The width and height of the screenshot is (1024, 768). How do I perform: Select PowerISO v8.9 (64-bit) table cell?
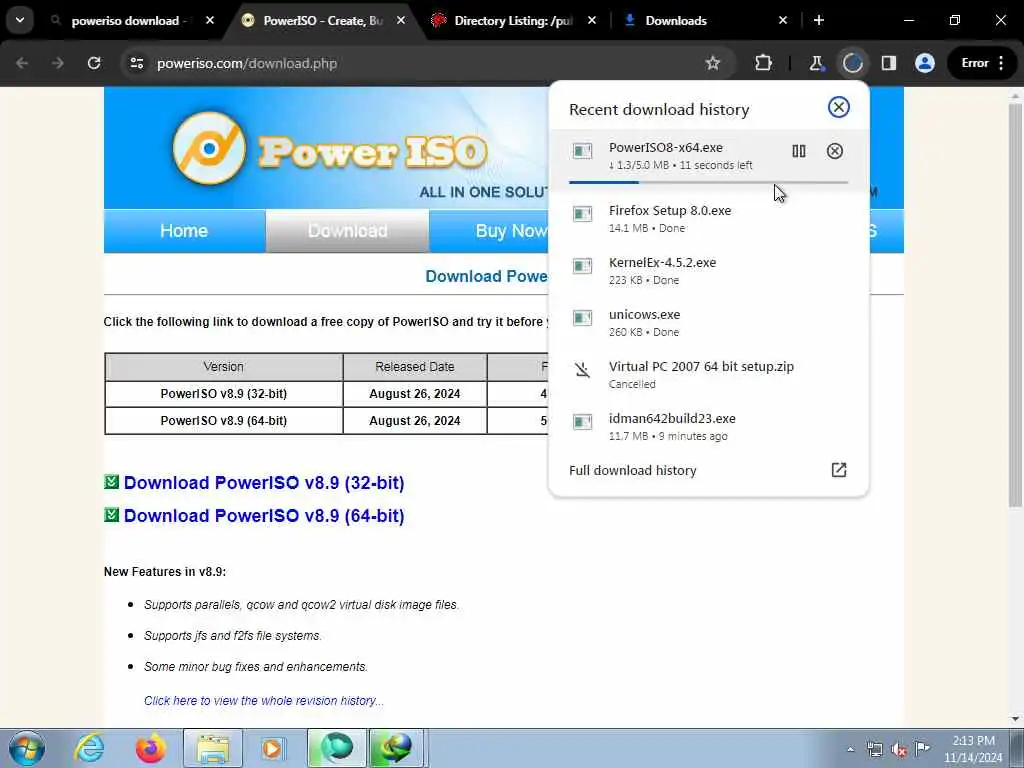click(224, 421)
